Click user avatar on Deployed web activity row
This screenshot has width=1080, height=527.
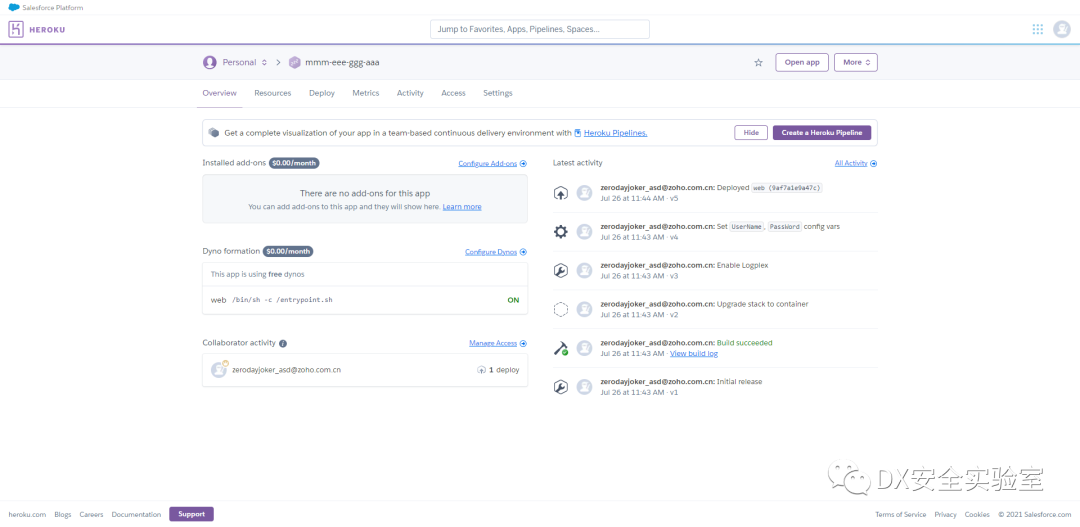pos(584,194)
